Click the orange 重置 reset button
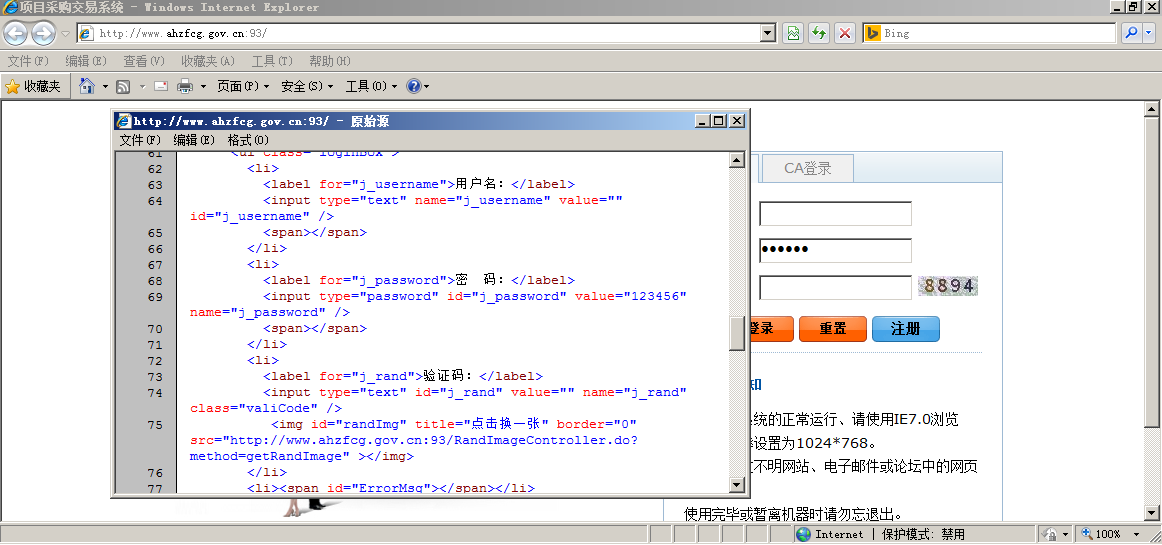This screenshot has height=545, width=1162. (833, 328)
